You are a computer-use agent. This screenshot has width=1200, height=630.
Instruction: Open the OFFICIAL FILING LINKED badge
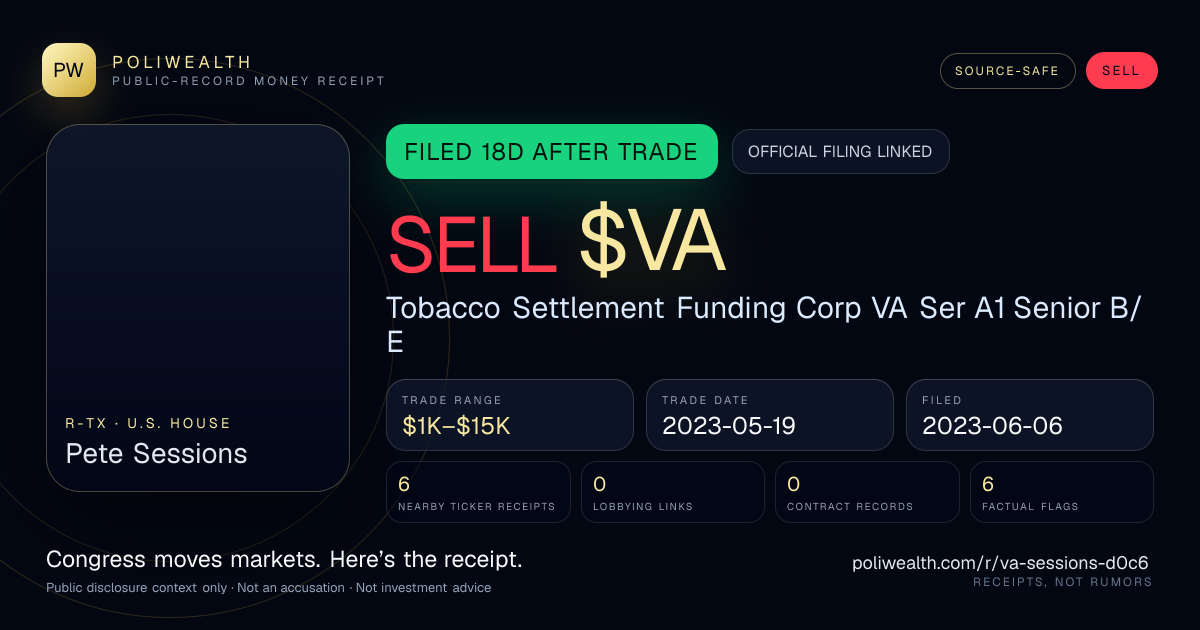click(840, 152)
